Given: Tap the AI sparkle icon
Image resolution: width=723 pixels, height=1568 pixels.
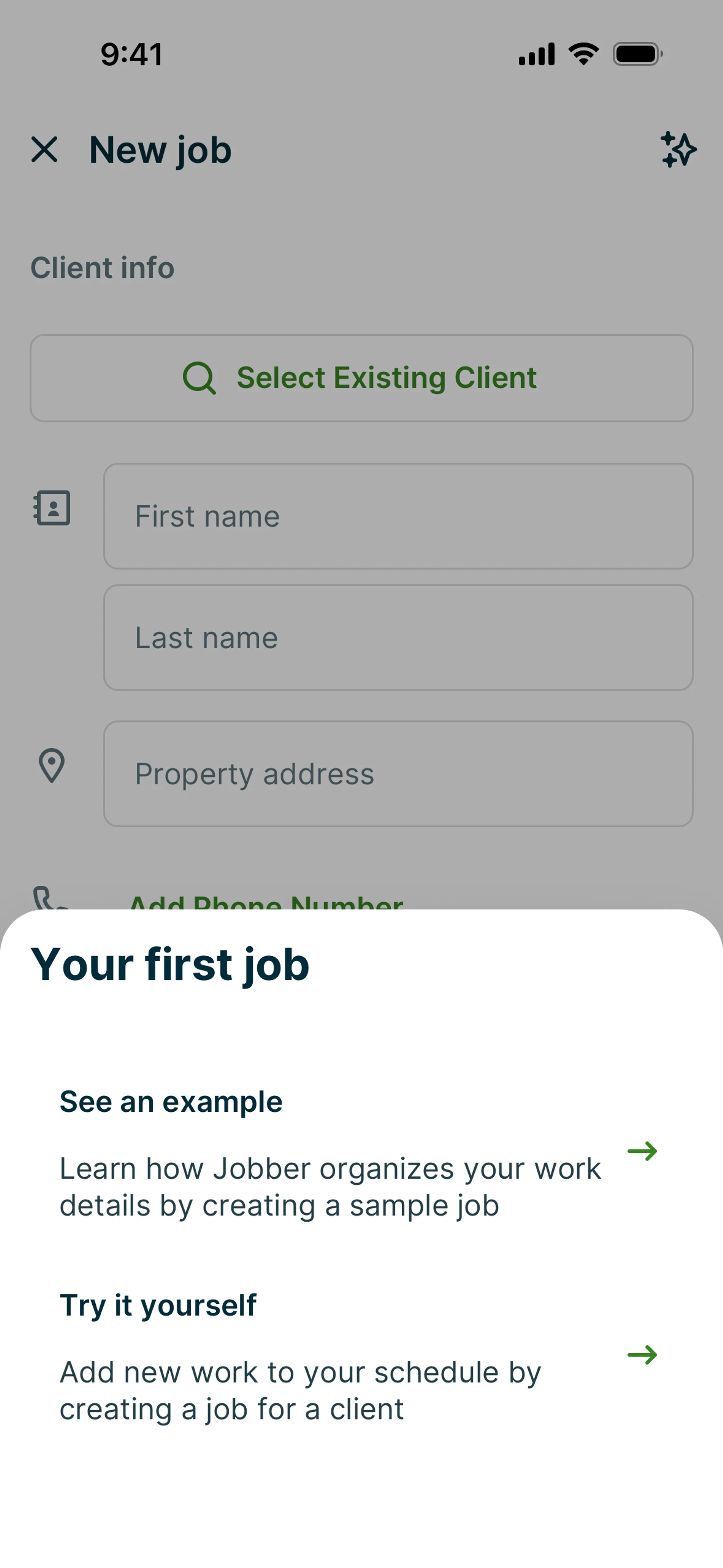Looking at the screenshot, I should [x=679, y=150].
